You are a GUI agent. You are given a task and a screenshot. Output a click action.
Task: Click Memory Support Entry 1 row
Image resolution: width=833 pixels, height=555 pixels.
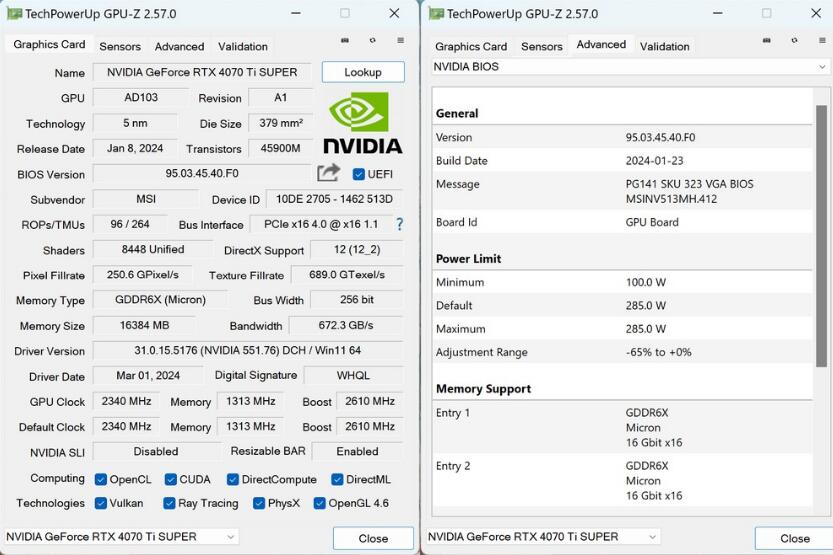tap(623, 428)
